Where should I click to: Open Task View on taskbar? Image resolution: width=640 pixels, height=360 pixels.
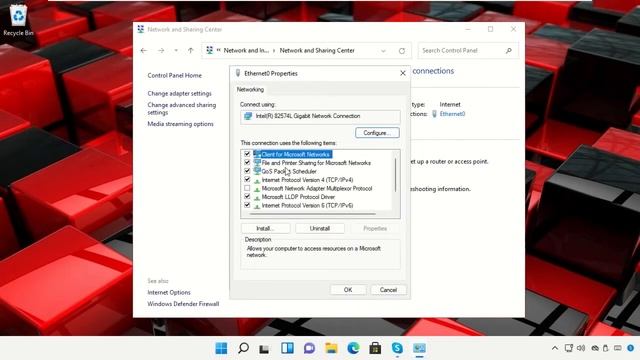264,349
